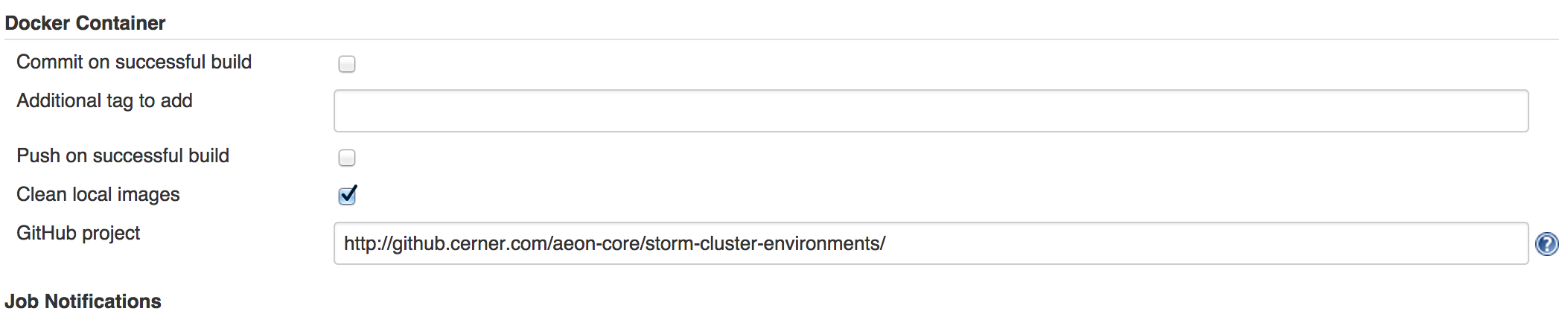Open help for the GitHub project field
The image size is (1568, 314).
1546,244
